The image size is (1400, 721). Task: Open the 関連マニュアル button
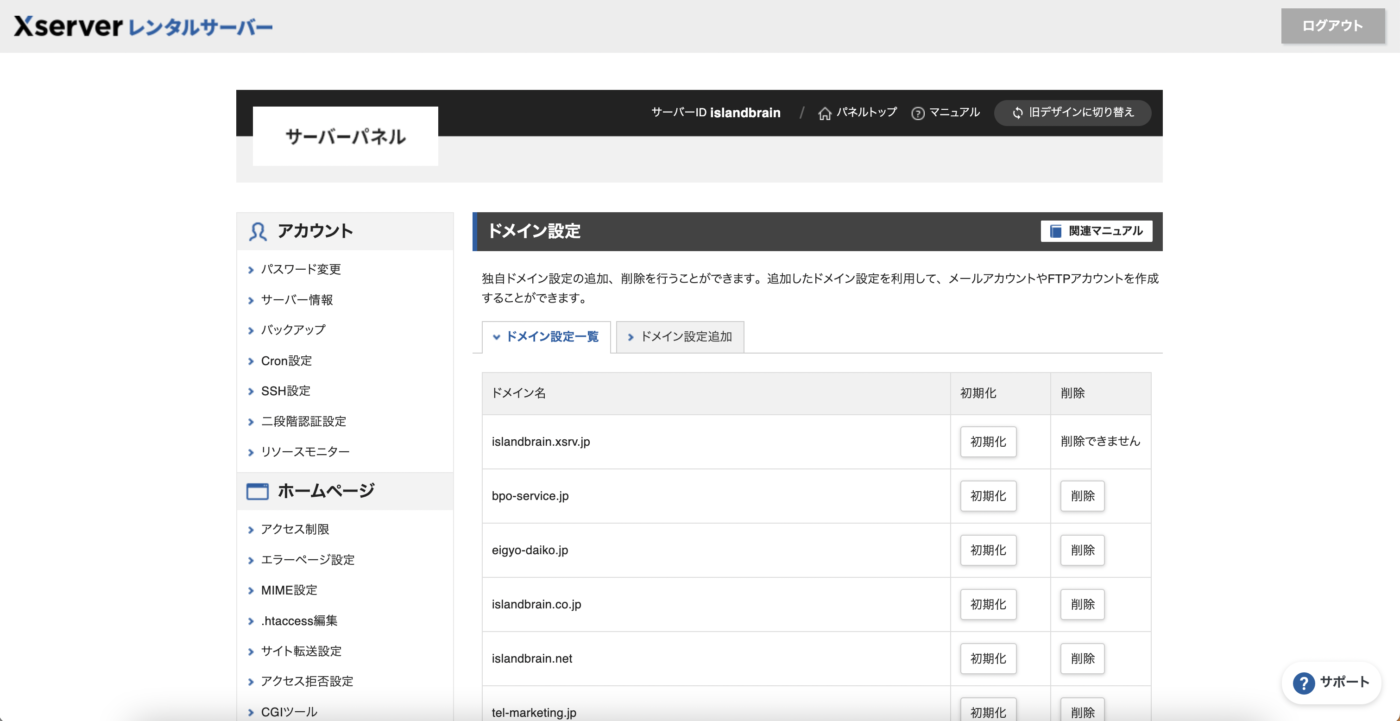pyautogui.click(x=1096, y=231)
